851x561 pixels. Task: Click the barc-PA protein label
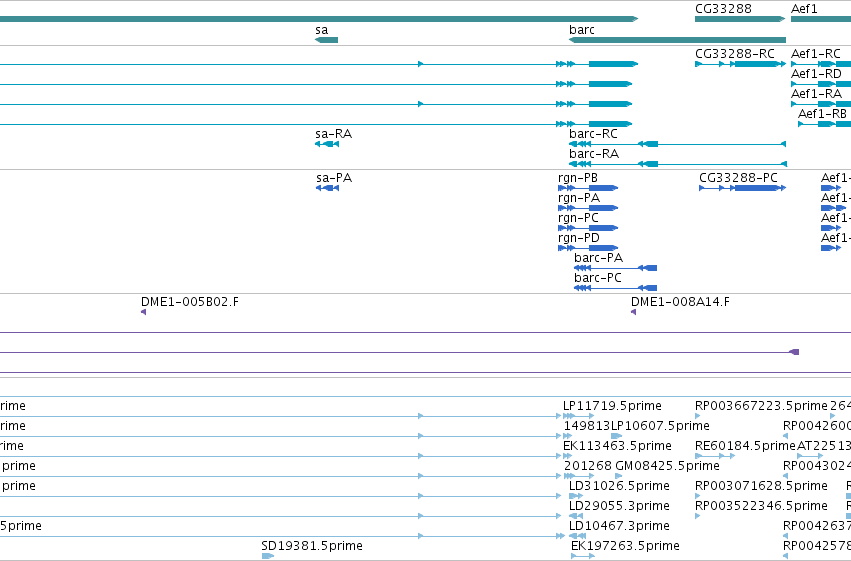click(598, 258)
